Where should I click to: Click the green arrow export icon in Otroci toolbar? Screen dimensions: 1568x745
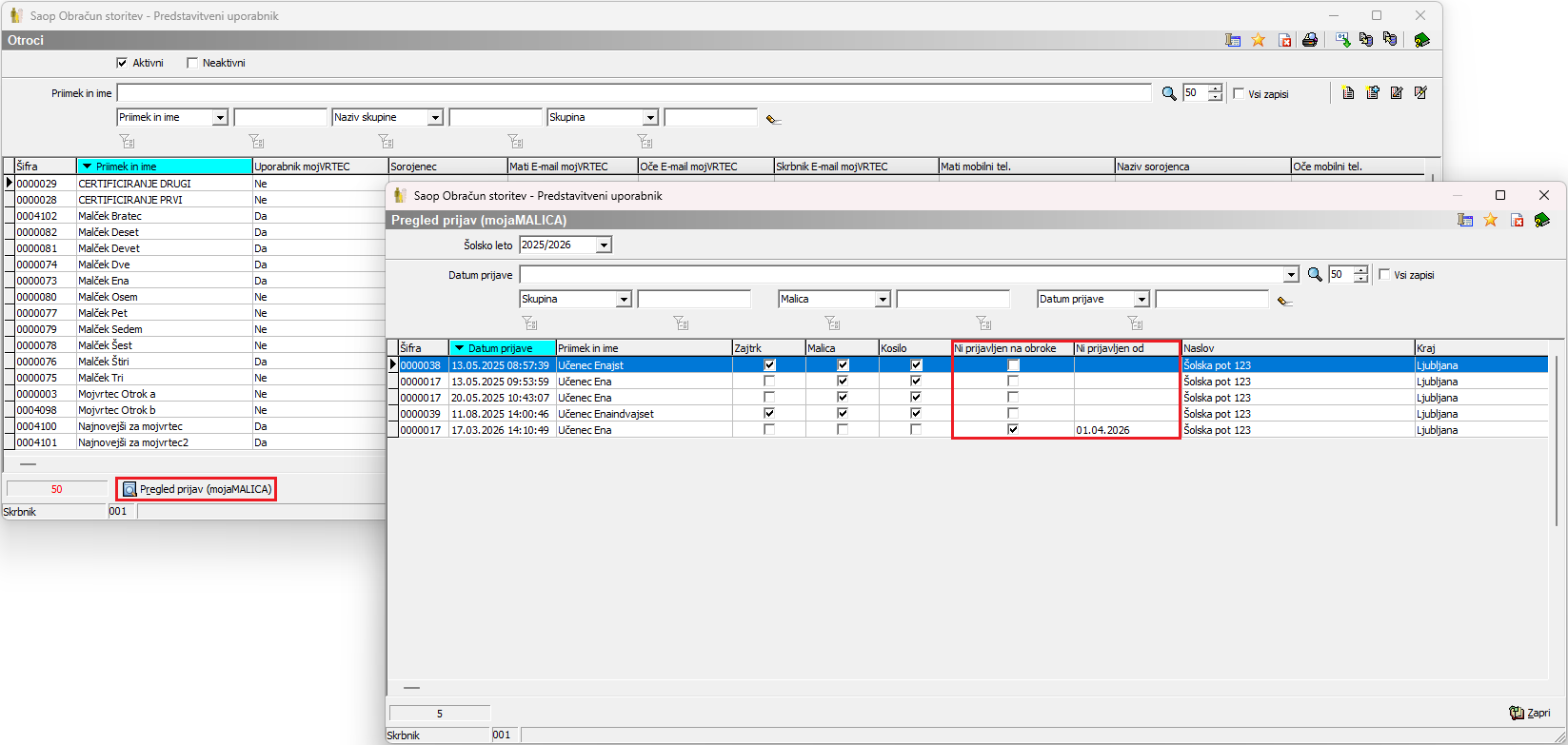[1342, 40]
